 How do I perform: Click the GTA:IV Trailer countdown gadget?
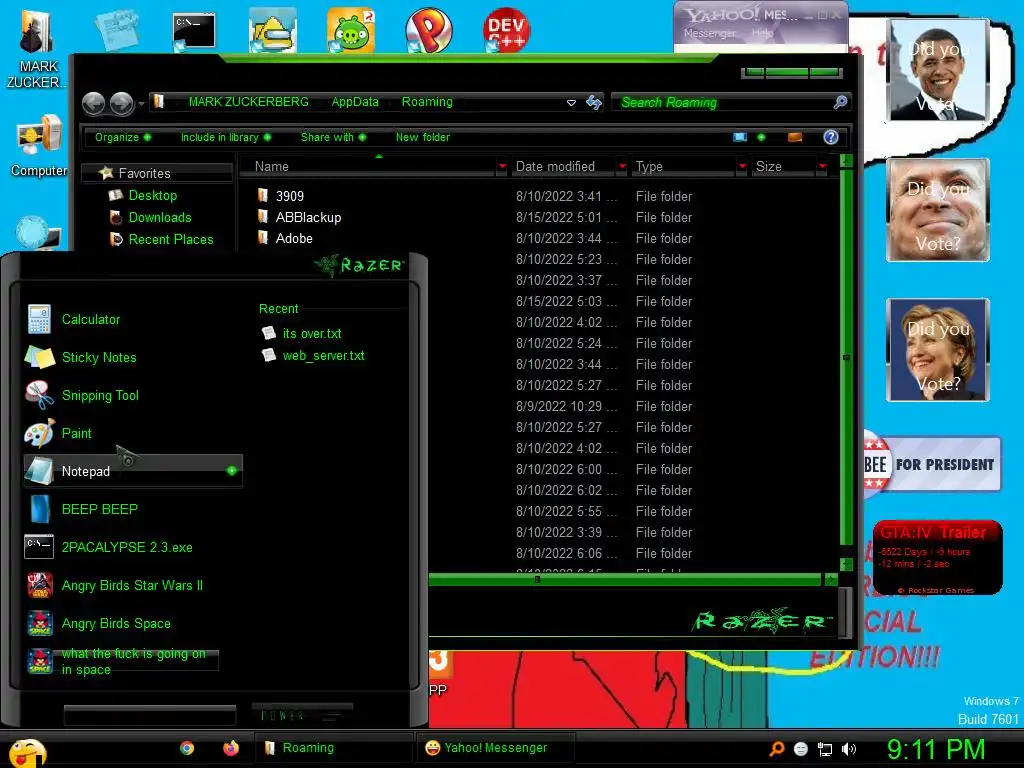[938, 557]
